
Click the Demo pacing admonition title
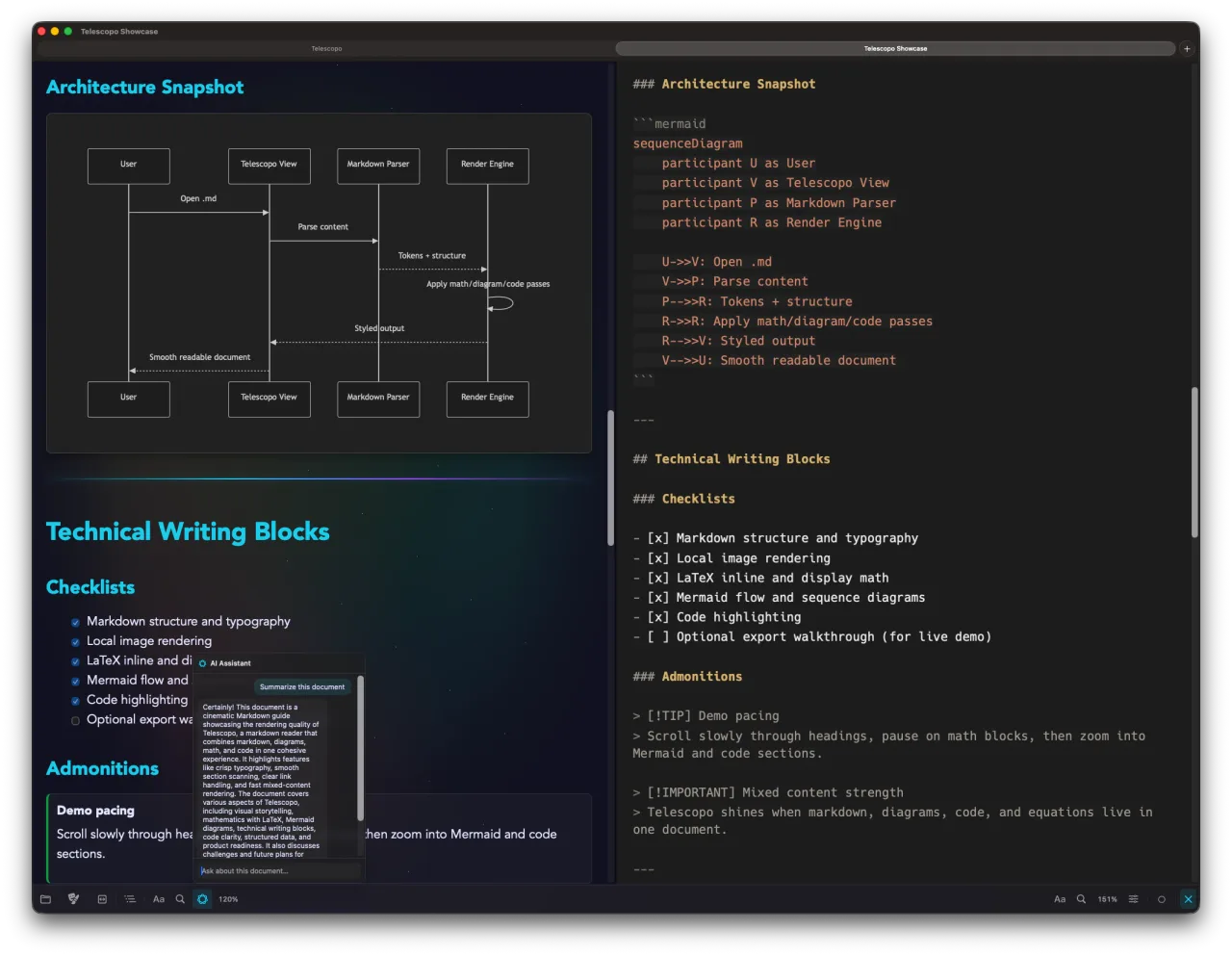point(95,811)
